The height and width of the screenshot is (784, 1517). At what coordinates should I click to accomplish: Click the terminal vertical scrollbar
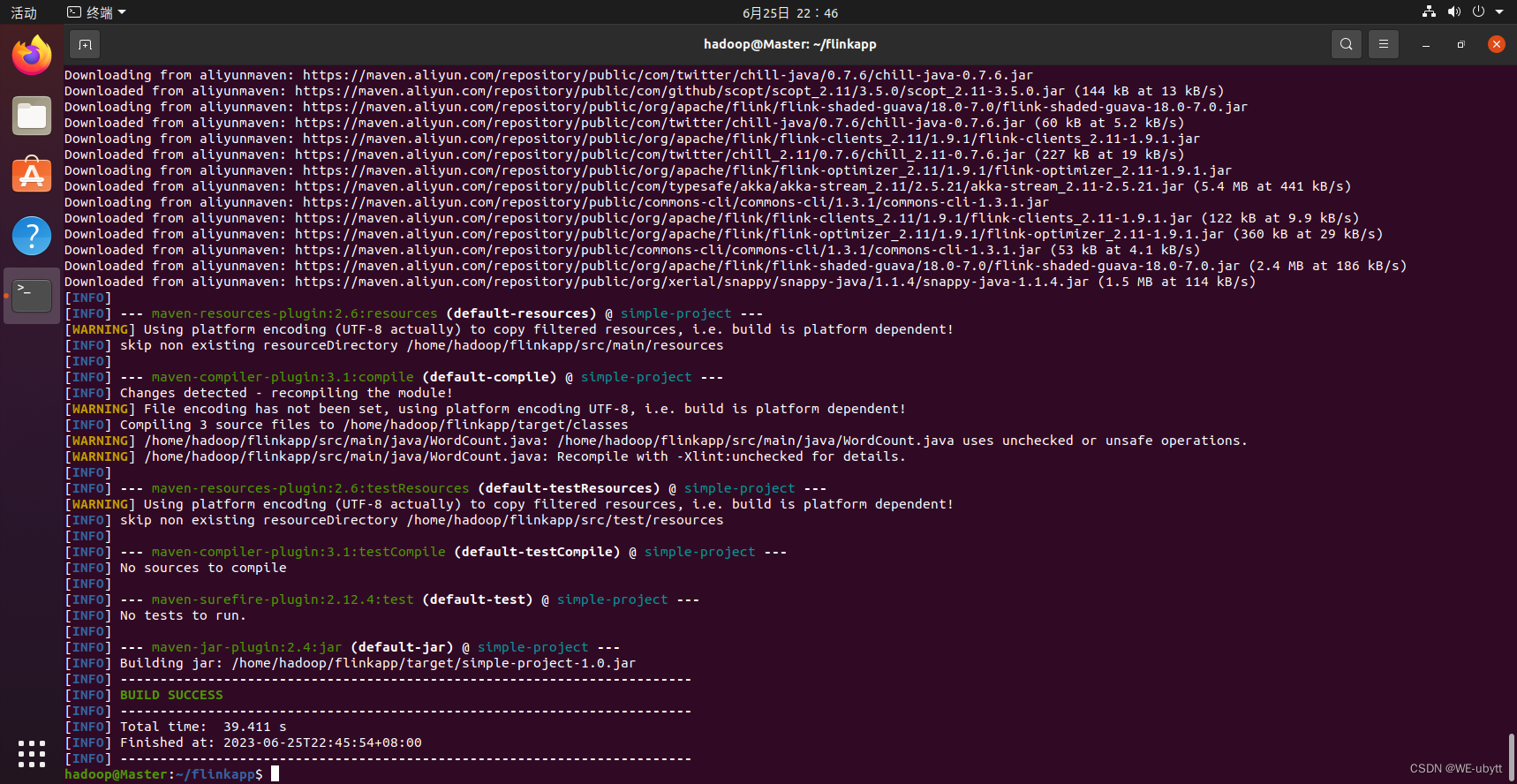[x=1511, y=756]
